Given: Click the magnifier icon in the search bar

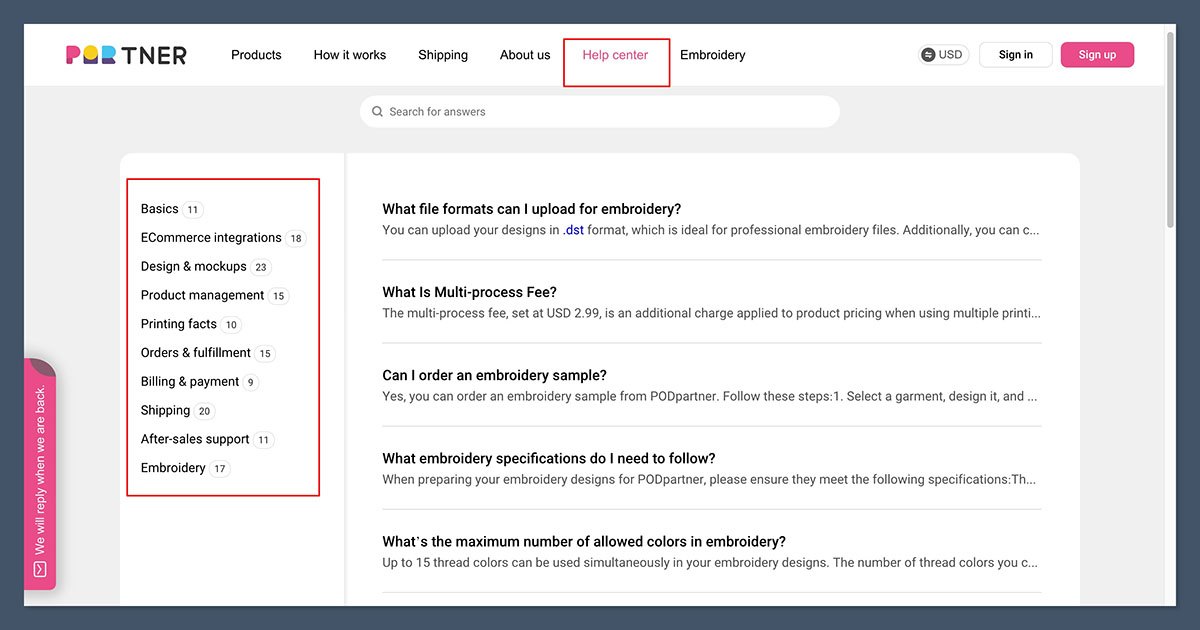Looking at the screenshot, I should 377,111.
